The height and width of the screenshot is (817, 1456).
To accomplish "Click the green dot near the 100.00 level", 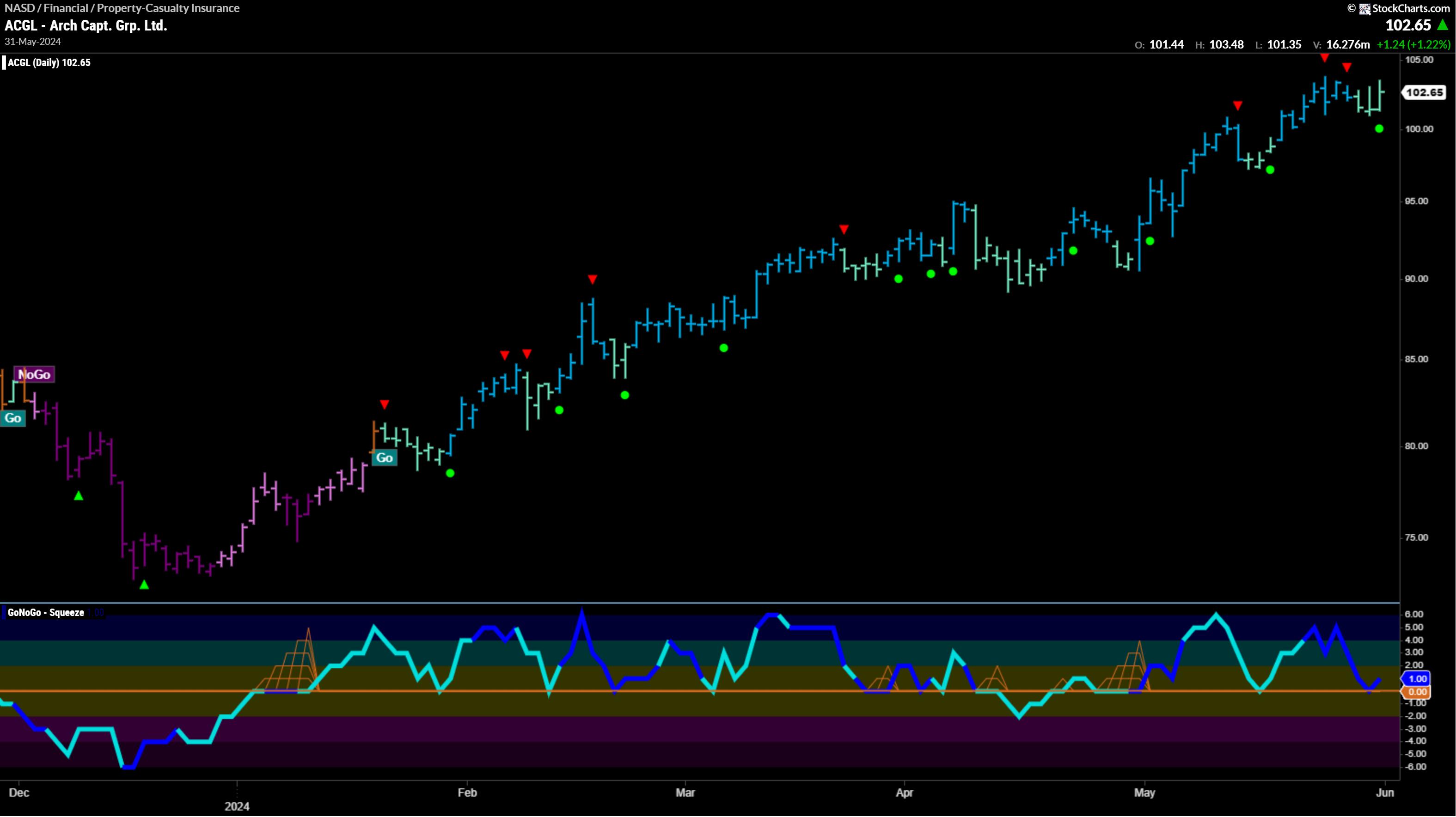I will pos(1379,129).
